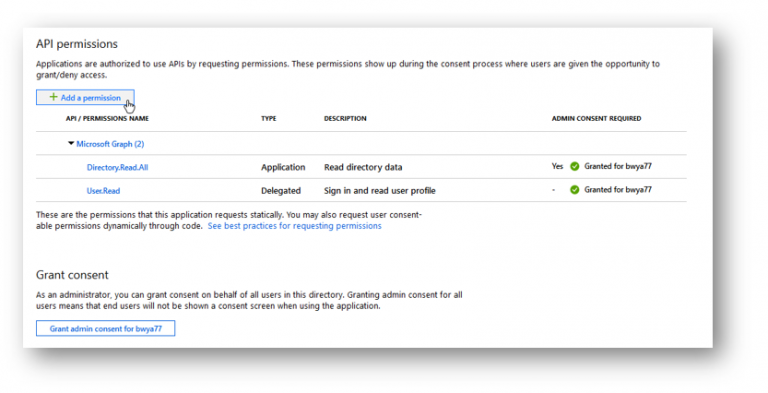This screenshot has width=768, height=393.
Task: Click green checkmark icon for User.Read
Action: coord(575,190)
